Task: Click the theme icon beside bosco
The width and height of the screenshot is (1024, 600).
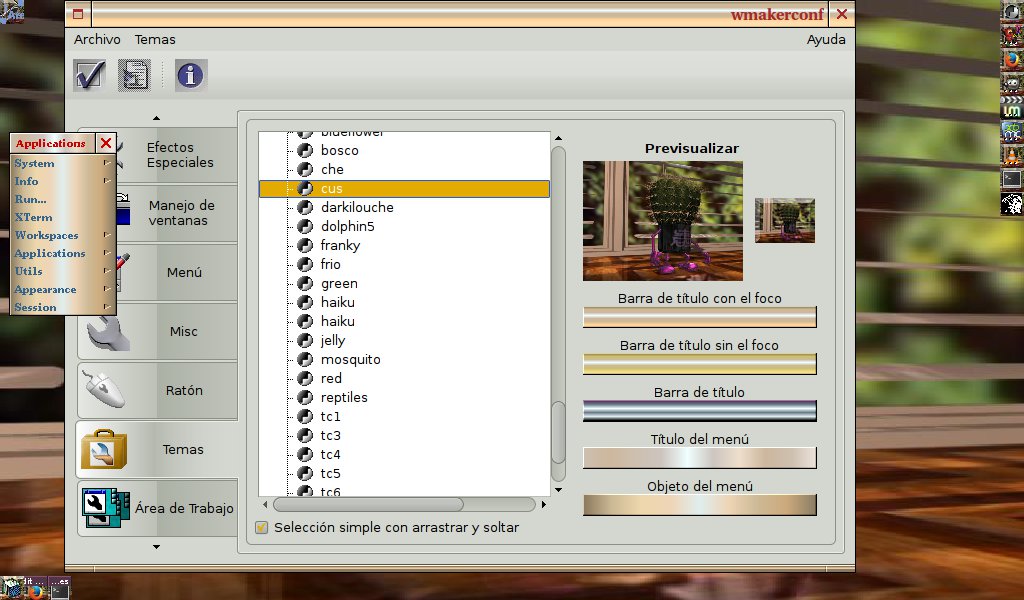Action: coord(305,150)
